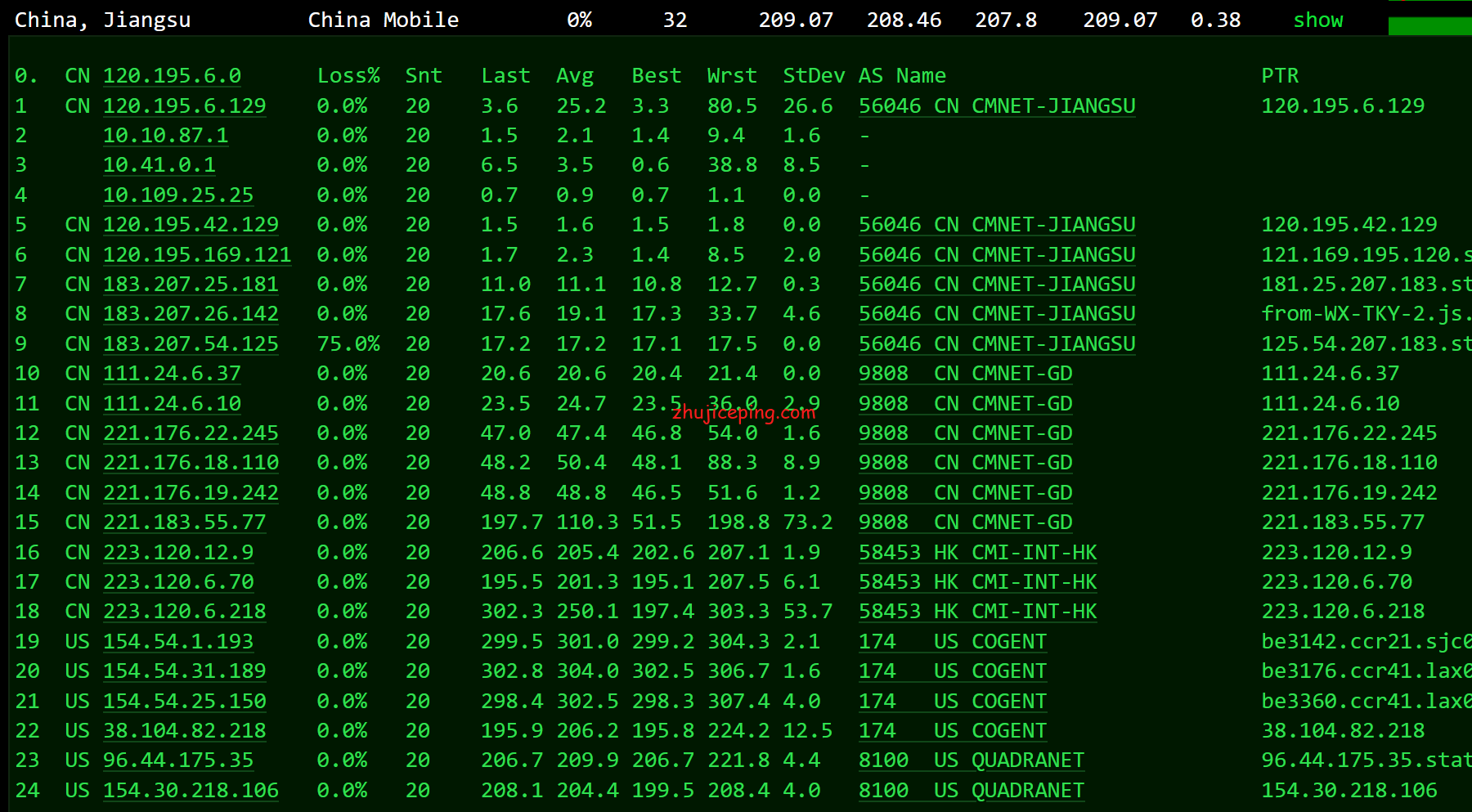Viewport: 1472px width, 812px height.
Task: Open IP link 120.195.42.129 in hop 5
Action: [191, 224]
